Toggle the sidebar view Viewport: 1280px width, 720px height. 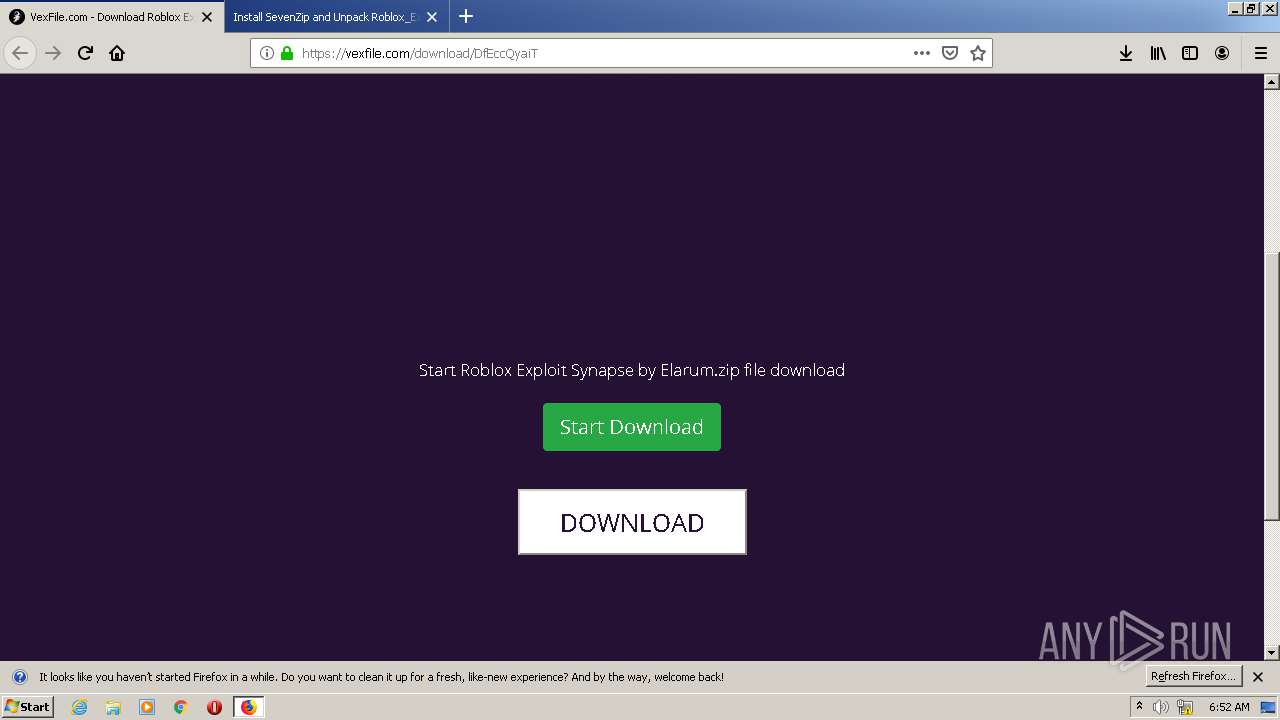coord(1190,53)
